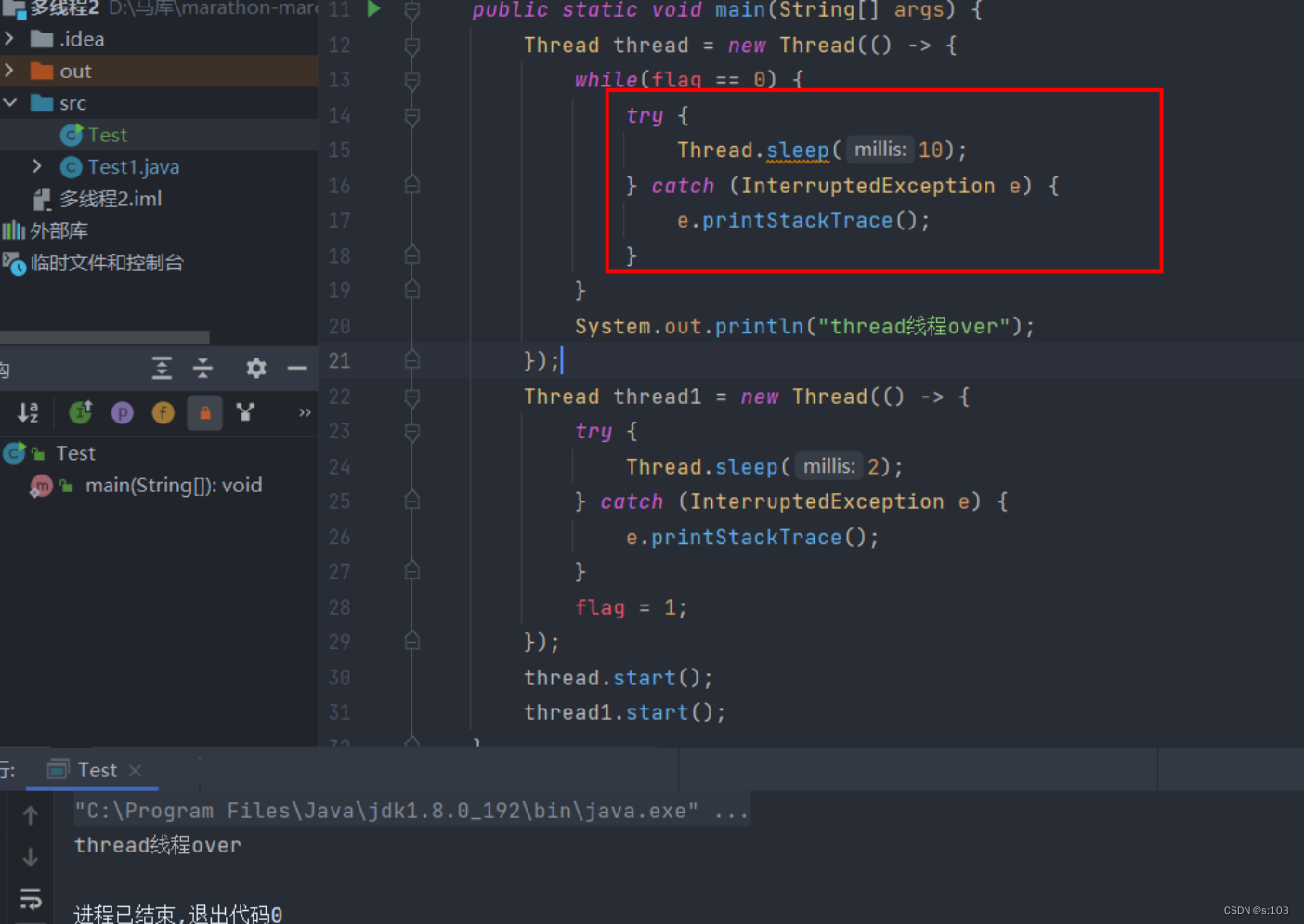Toggle show properties filter
1304x924 pixels.
pyautogui.click(x=122, y=412)
